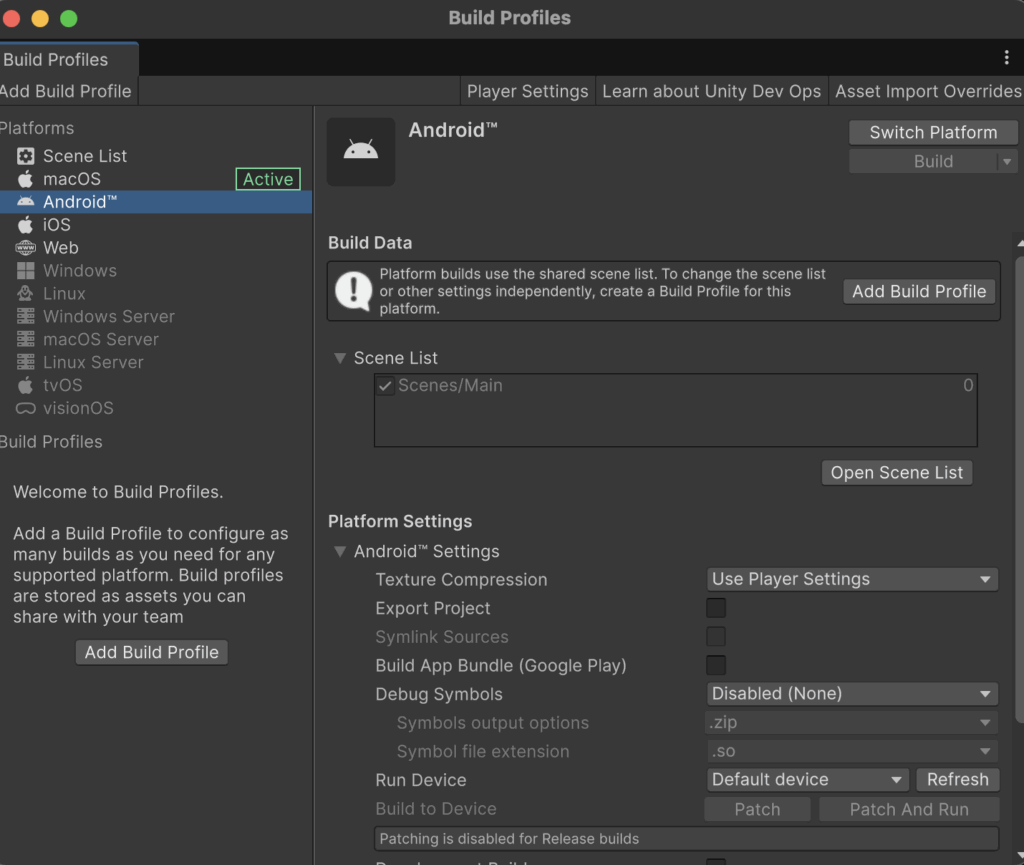Select the Android platform row

(155, 202)
